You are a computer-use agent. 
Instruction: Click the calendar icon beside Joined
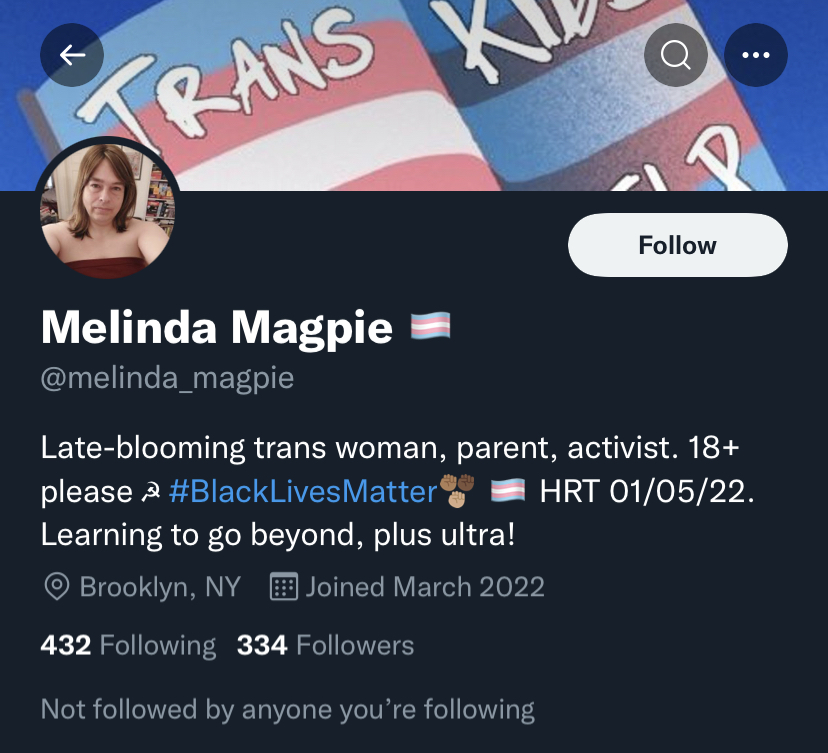coord(285,587)
